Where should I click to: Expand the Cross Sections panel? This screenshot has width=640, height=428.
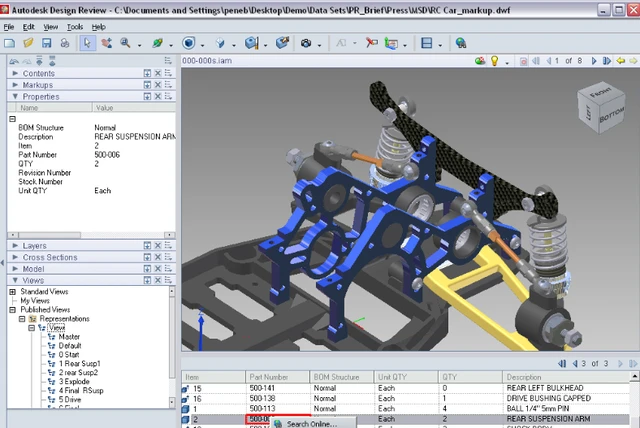click(14, 257)
